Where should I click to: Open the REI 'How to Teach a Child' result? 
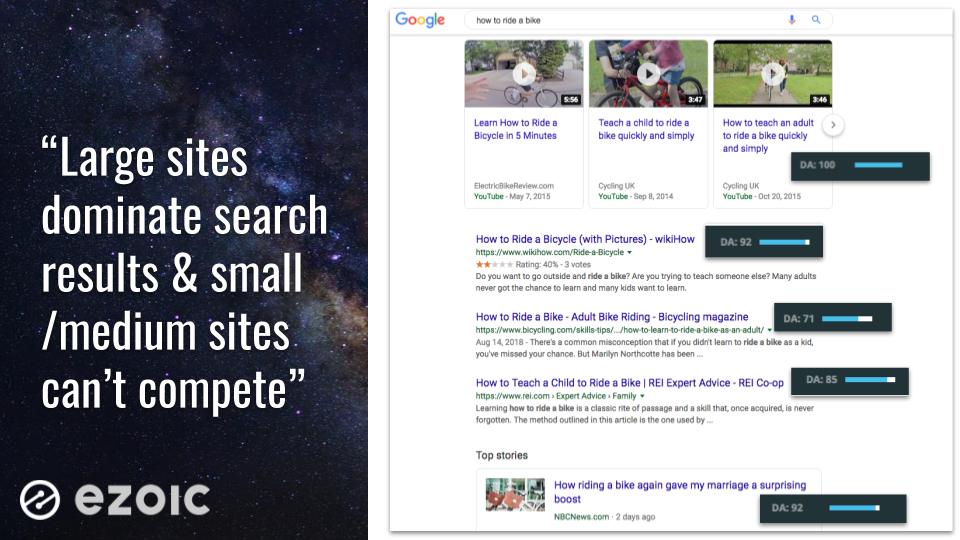629,383
